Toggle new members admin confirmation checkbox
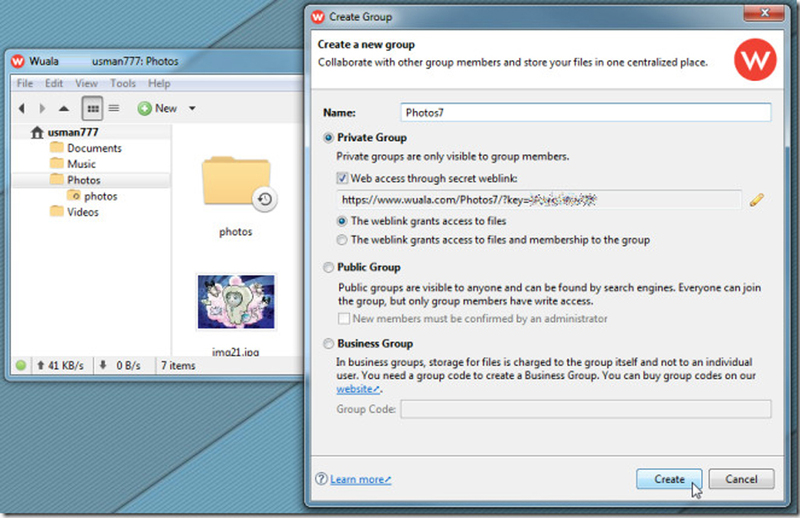Screen dimensions: 800x518 [344, 318]
